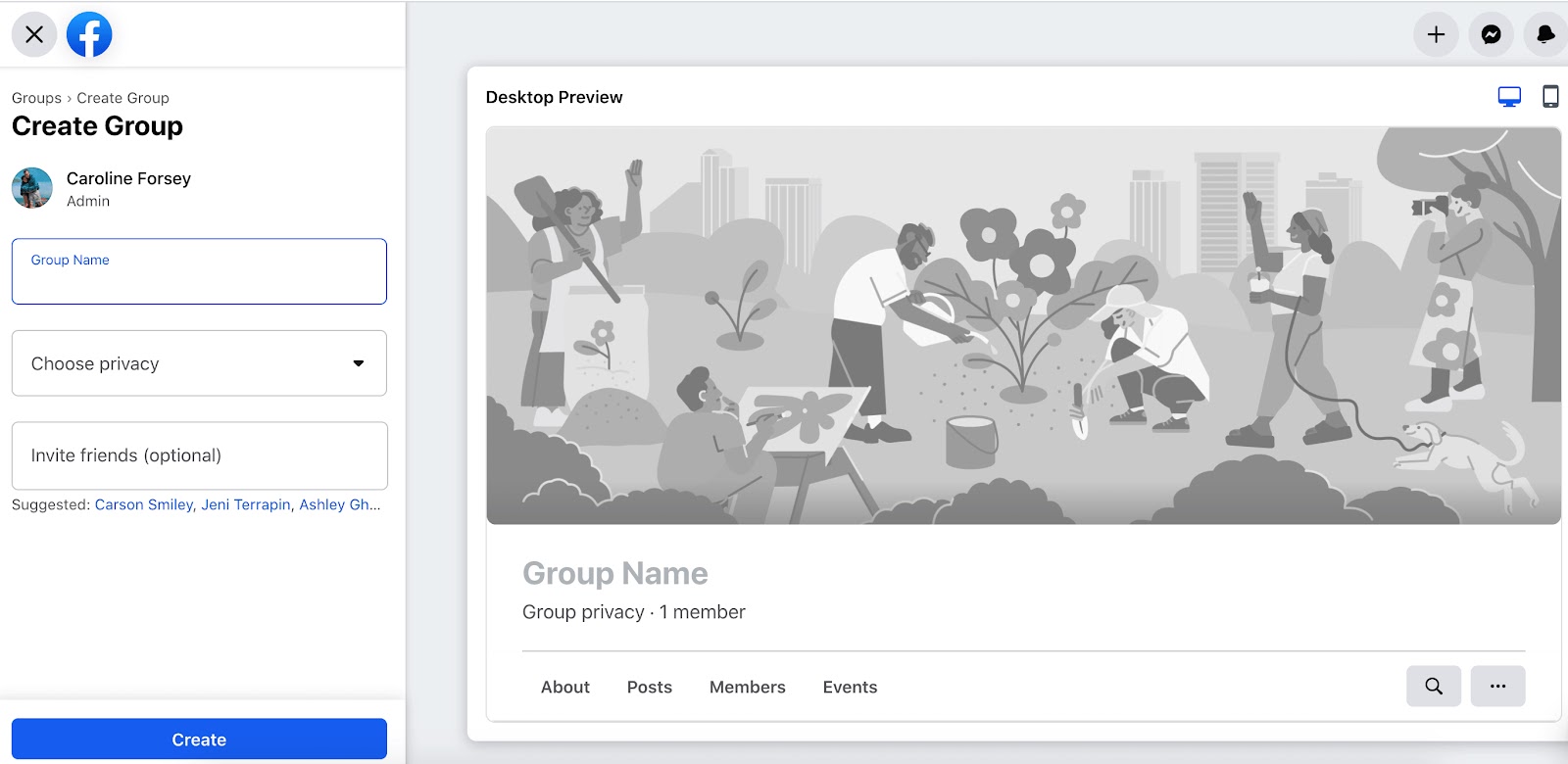Switch to mobile preview phone icon
Image resolution: width=1568 pixels, height=764 pixels.
point(1550,96)
